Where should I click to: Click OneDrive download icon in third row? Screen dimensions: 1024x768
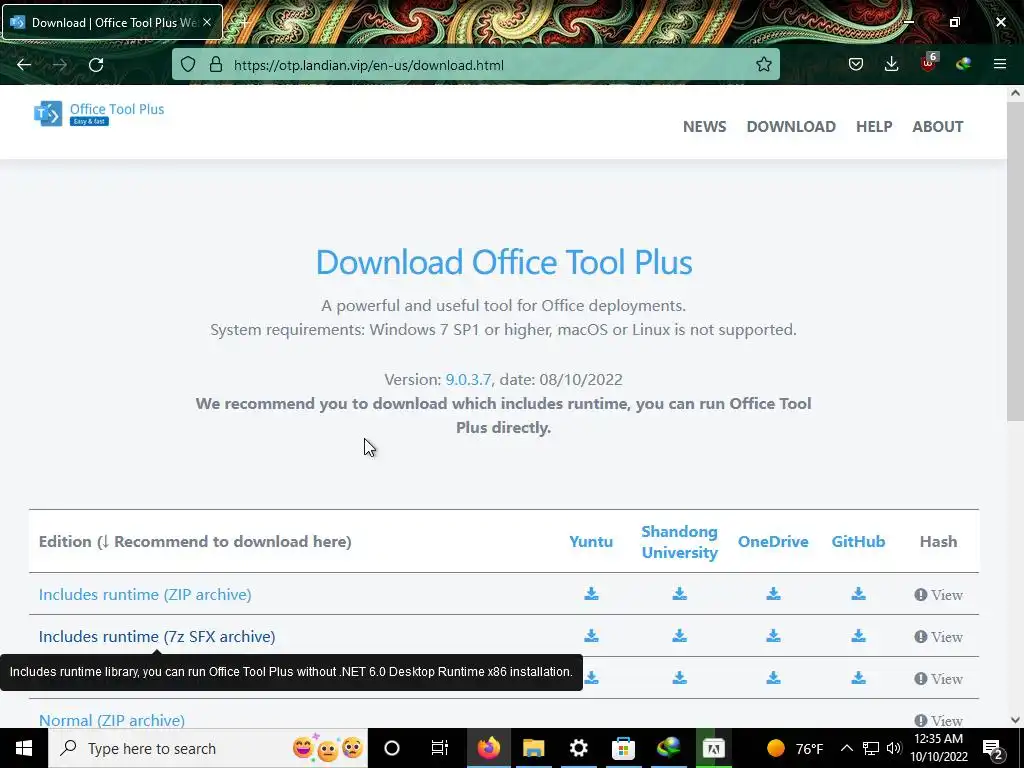pyautogui.click(x=773, y=678)
